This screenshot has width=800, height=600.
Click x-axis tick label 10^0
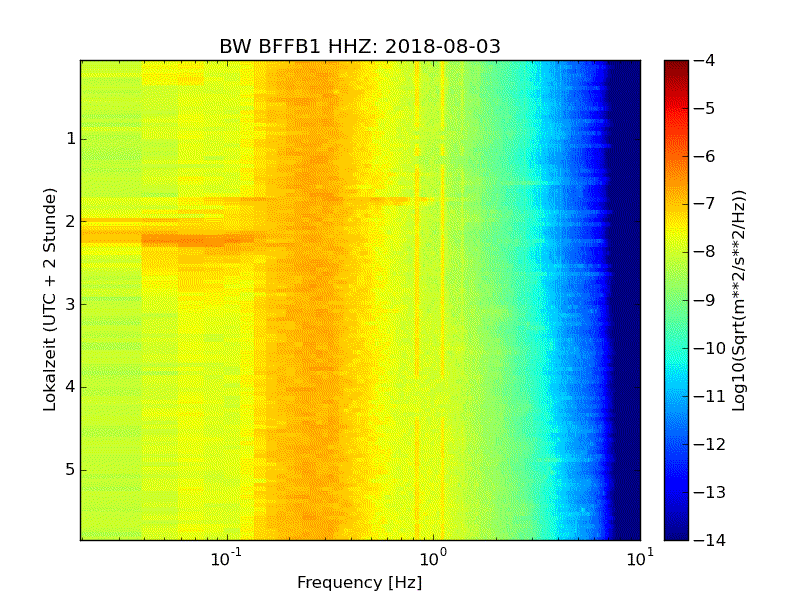pyautogui.click(x=433, y=558)
